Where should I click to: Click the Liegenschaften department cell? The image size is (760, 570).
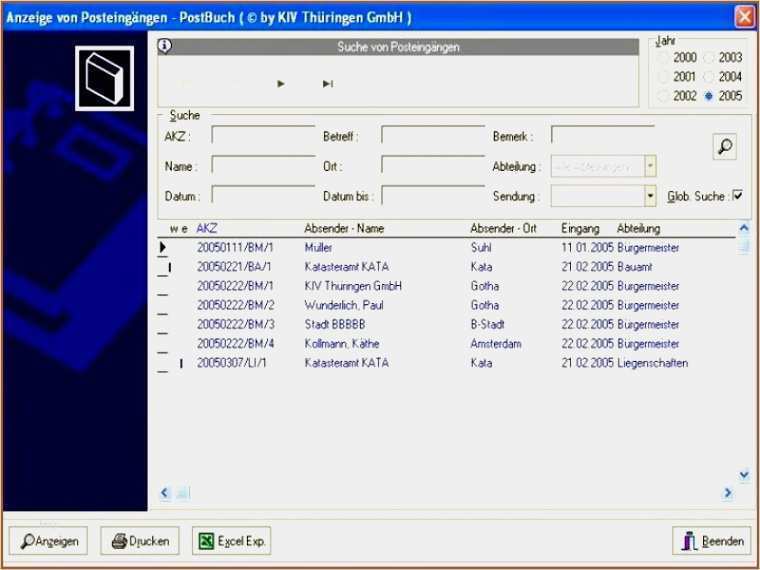652,363
